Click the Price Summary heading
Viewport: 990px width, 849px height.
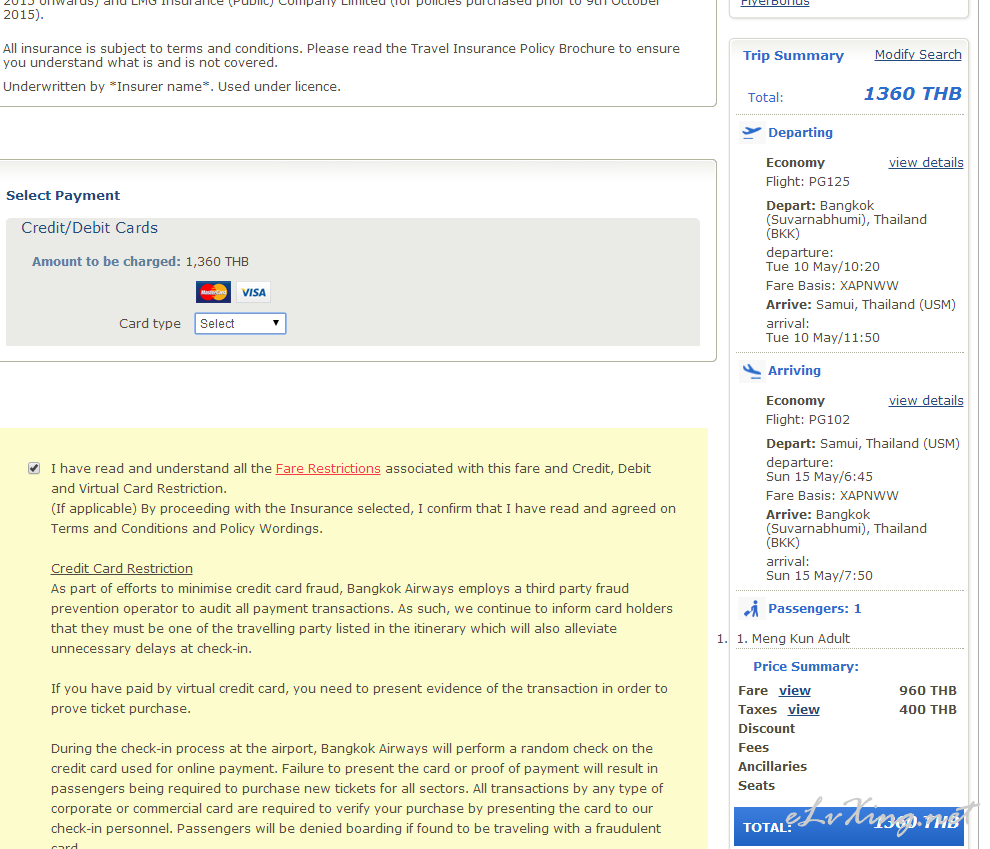click(806, 667)
